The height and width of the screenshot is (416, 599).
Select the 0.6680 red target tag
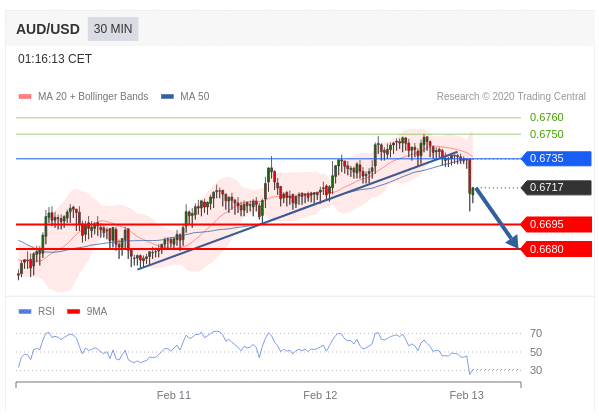[x=556, y=249]
